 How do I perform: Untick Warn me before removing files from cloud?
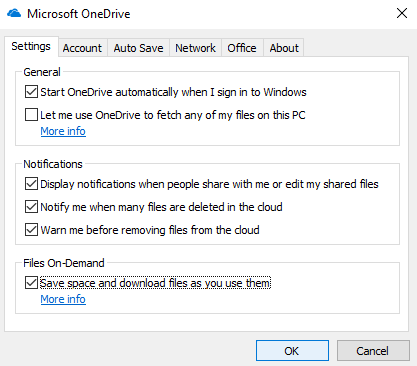click(x=31, y=230)
